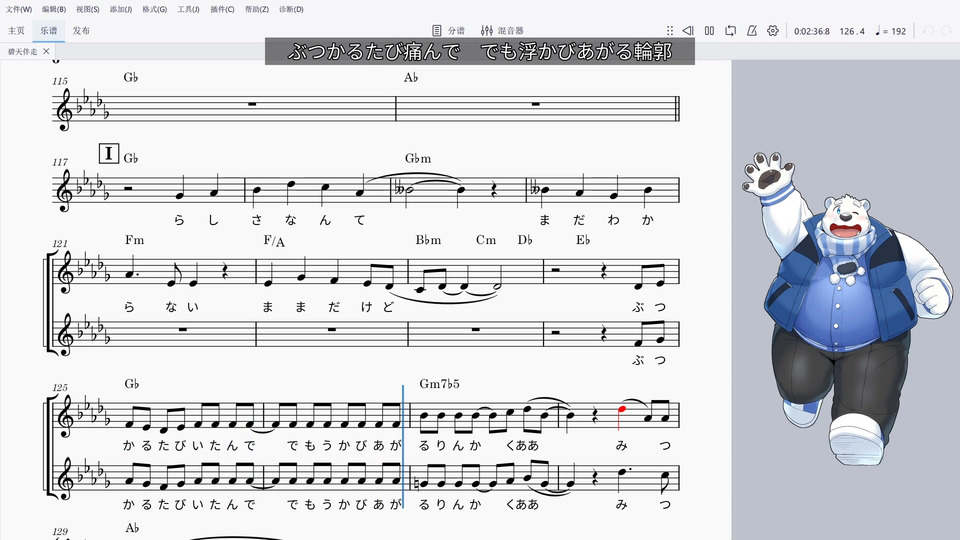Switch to the 乐谱 tab
This screenshot has height=540, width=960.
(48, 31)
